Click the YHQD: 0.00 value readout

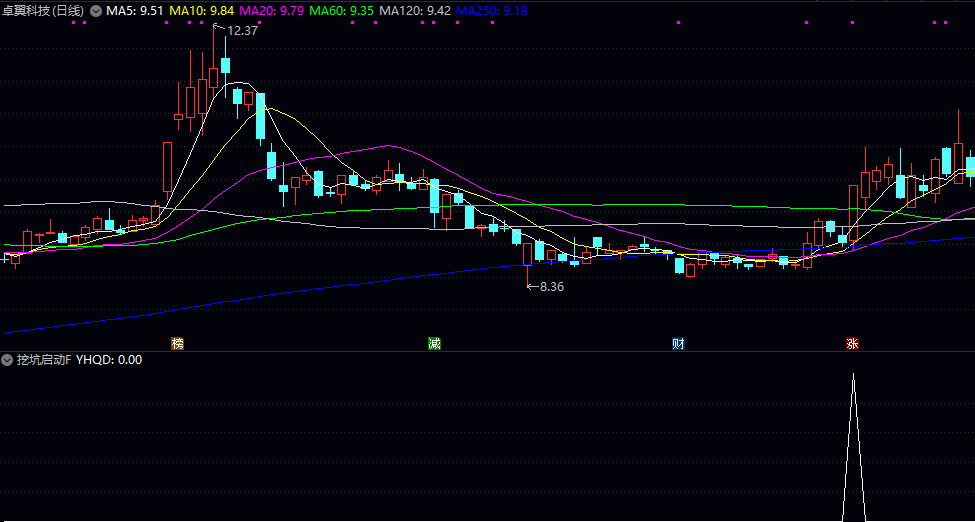click(x=109, y=360)
